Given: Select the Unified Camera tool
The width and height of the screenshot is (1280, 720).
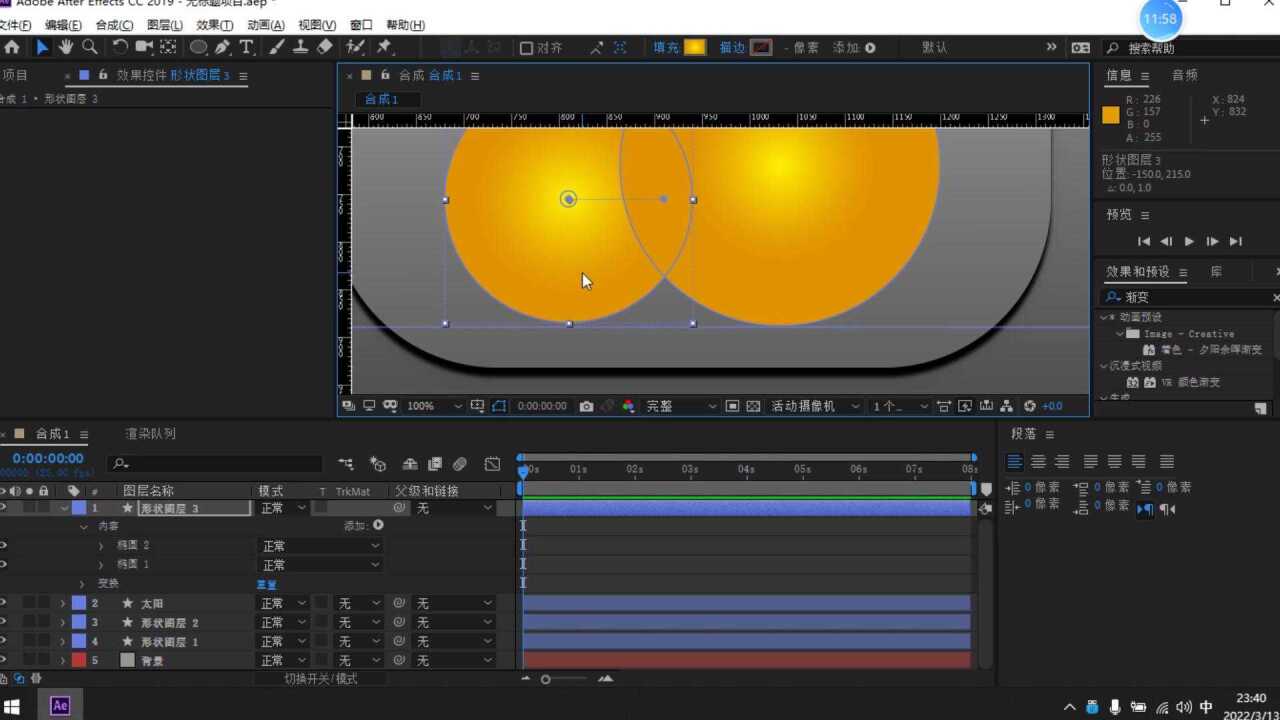Looking at the screenshot, I should pos(144,47).
